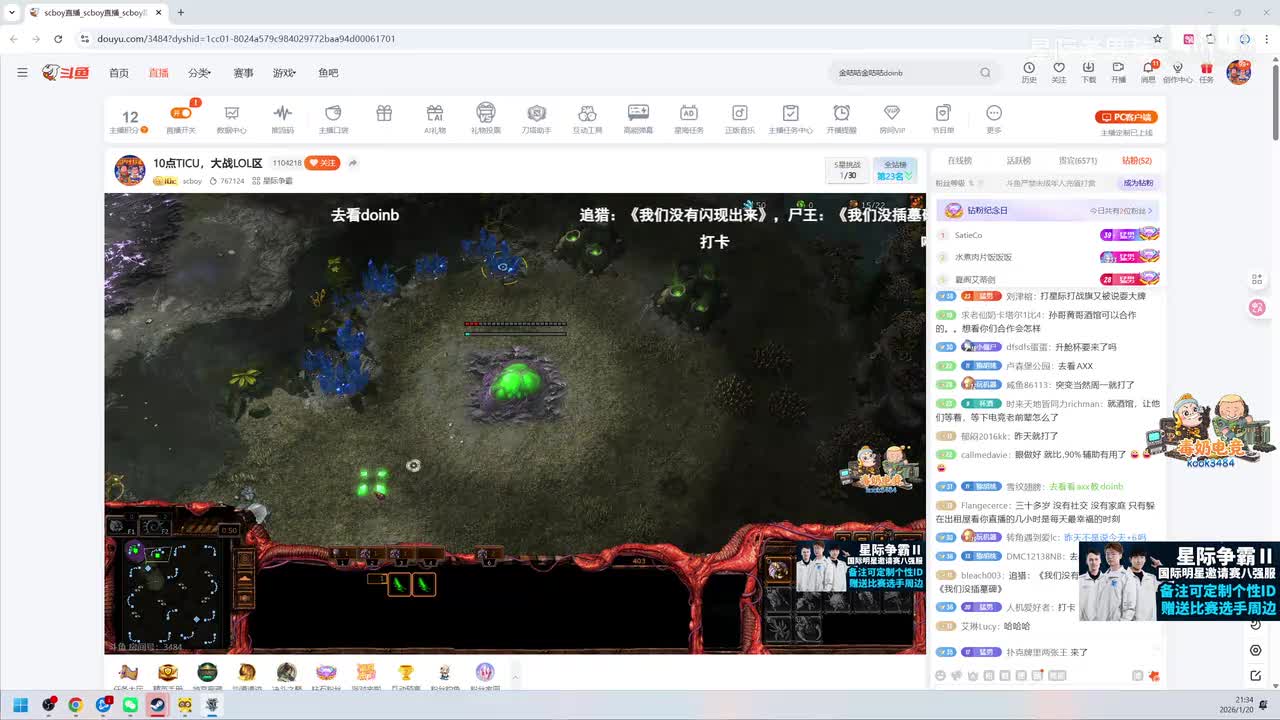The width and height of the screenshot is (1280, 720).
Task: Open the hamburger menu in site header
Action: point(22,72)
